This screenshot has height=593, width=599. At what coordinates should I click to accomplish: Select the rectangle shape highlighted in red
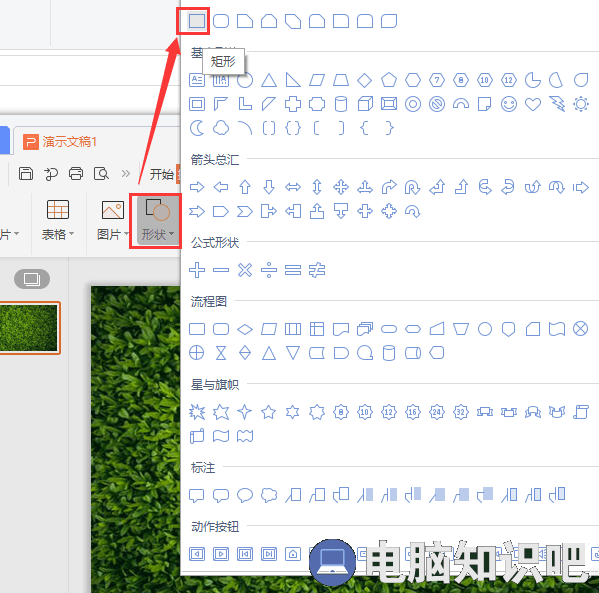(x=197, y=21)
